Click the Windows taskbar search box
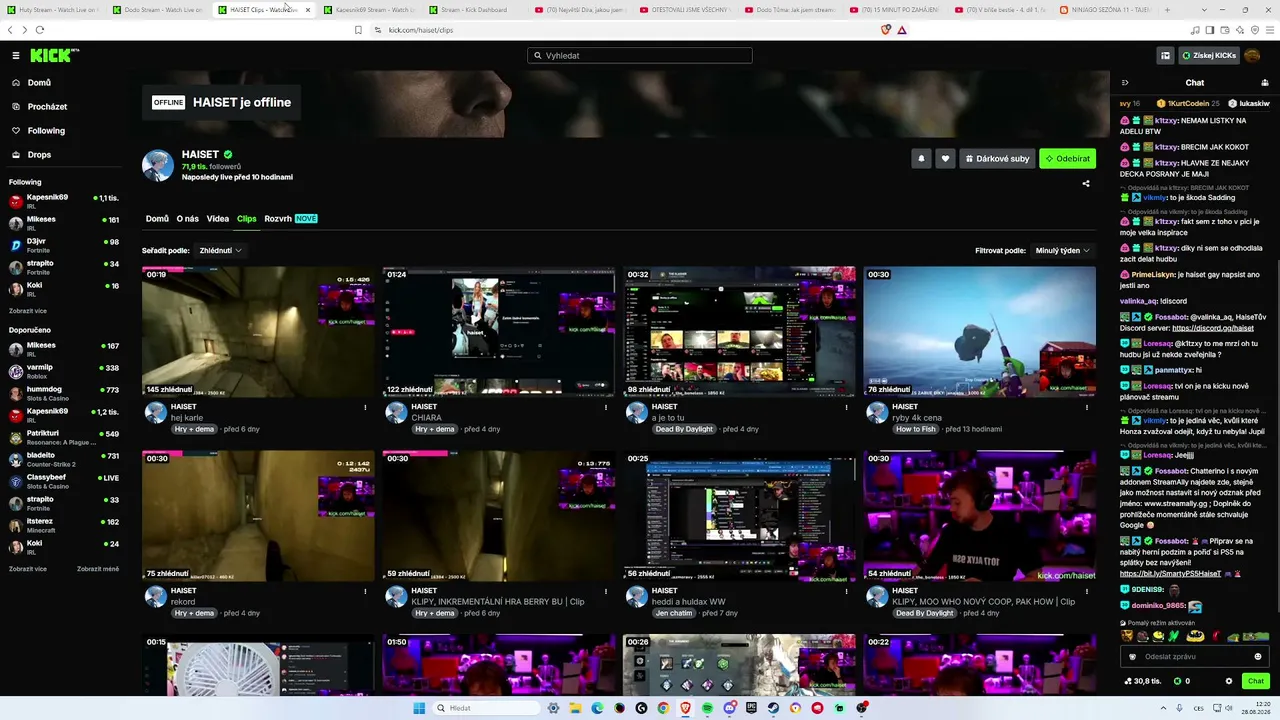The image size is (1280, 720). point(488,708)
